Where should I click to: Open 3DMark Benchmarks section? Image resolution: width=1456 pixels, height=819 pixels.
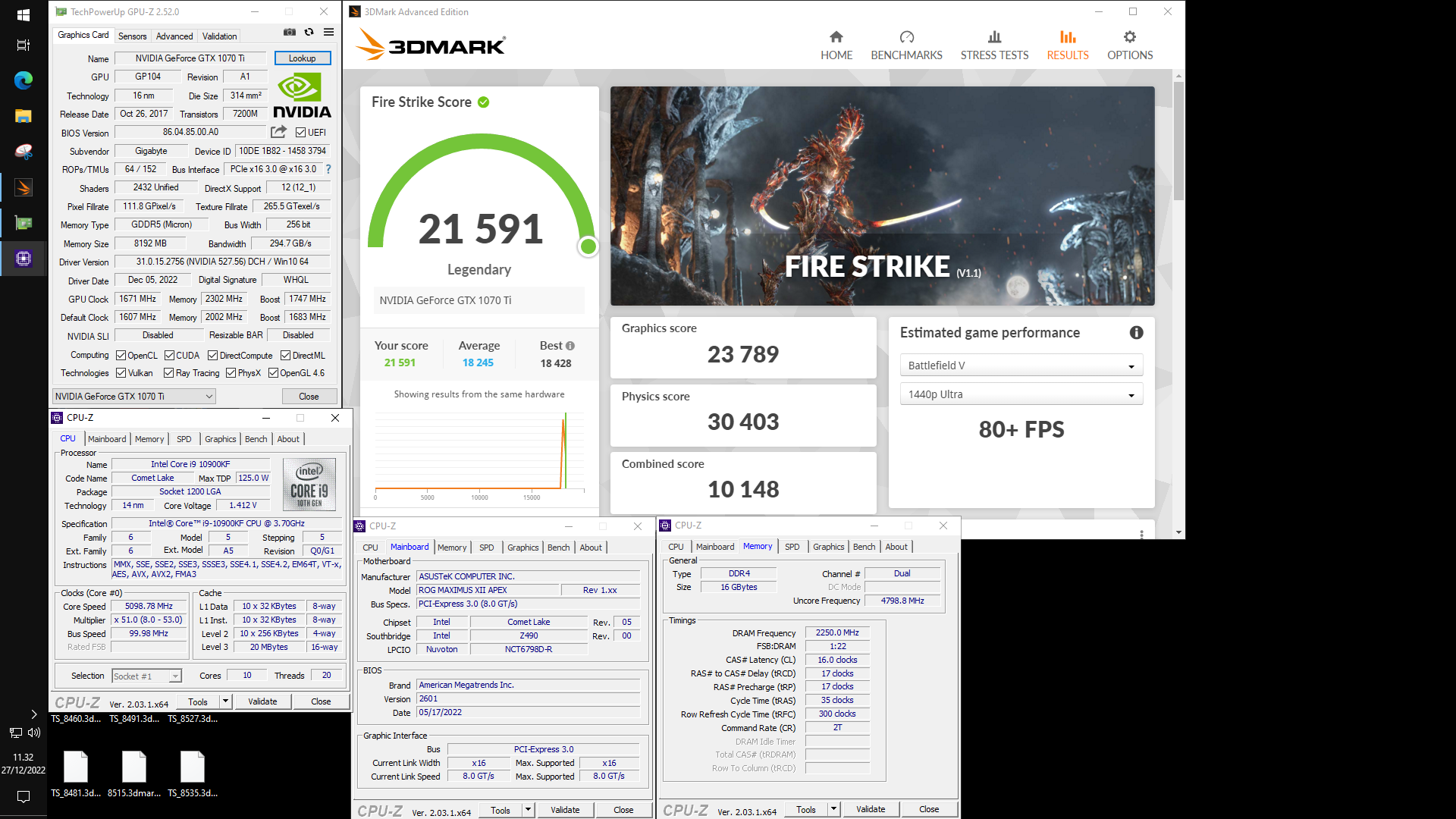[906, 45]
